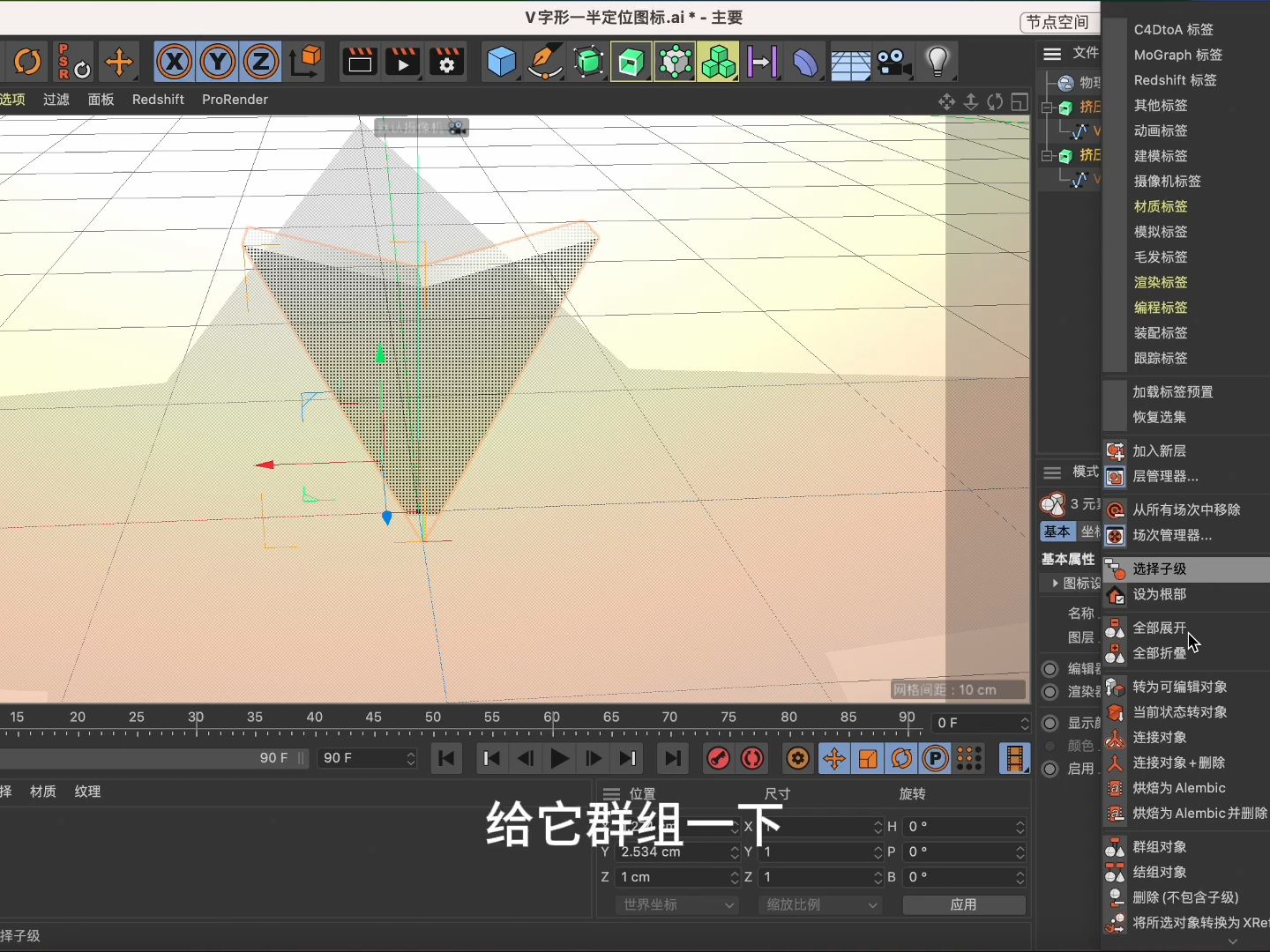The height and width of the screenshot is (952, 1270).
Task: Toggle the 启用 option in basic attributes
Action: tap(1050, 770)
